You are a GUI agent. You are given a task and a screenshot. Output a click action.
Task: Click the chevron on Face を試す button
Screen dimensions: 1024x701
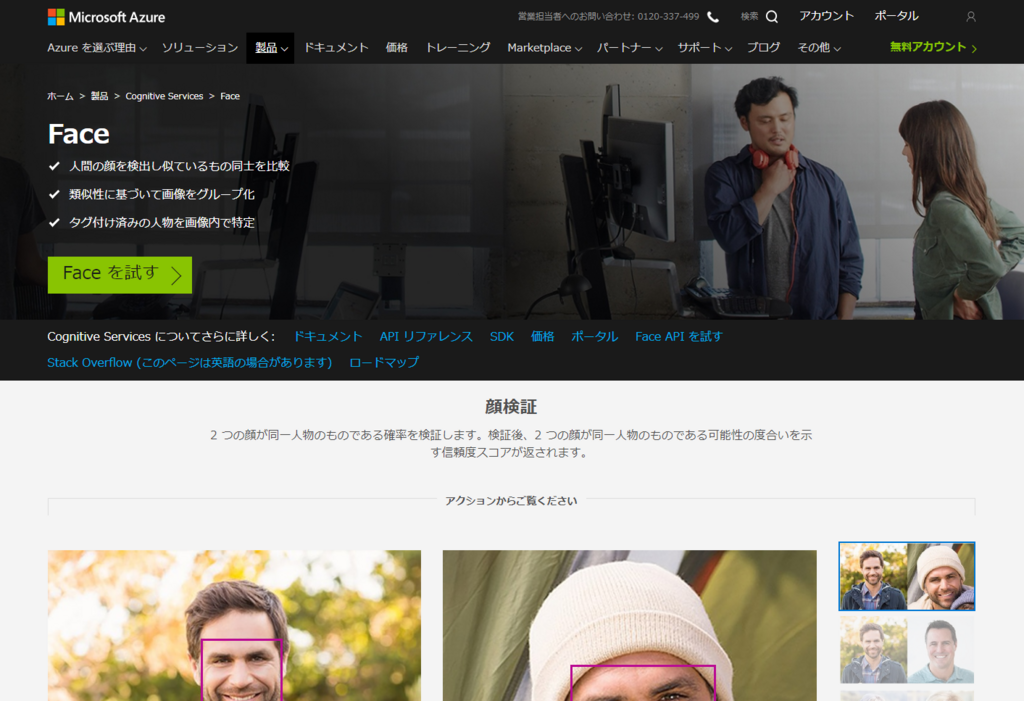(176, 275)
